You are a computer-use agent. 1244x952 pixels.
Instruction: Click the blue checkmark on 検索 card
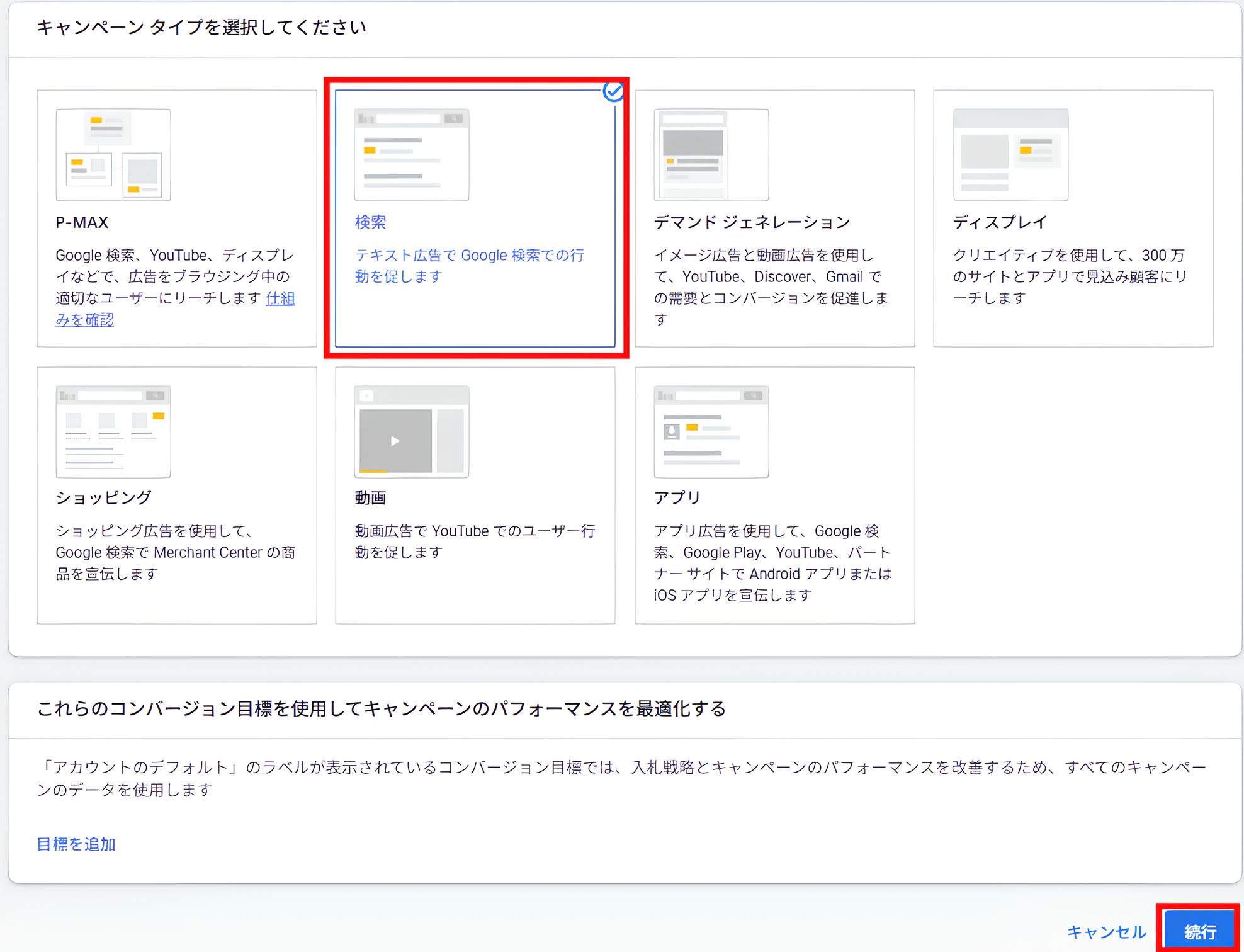(613, 92)
